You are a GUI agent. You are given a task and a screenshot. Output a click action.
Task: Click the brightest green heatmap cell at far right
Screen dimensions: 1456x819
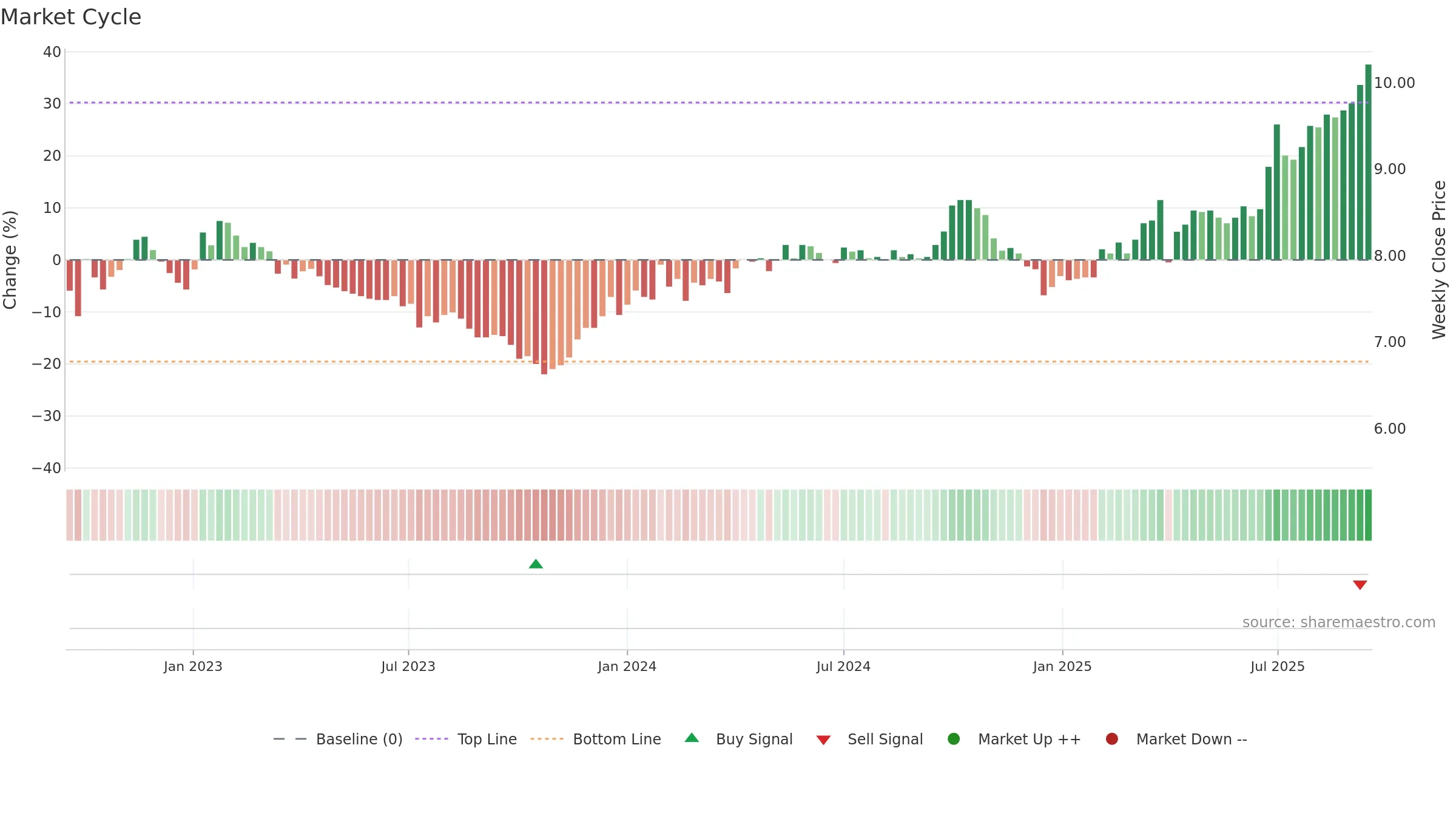tap(1368, 515)
